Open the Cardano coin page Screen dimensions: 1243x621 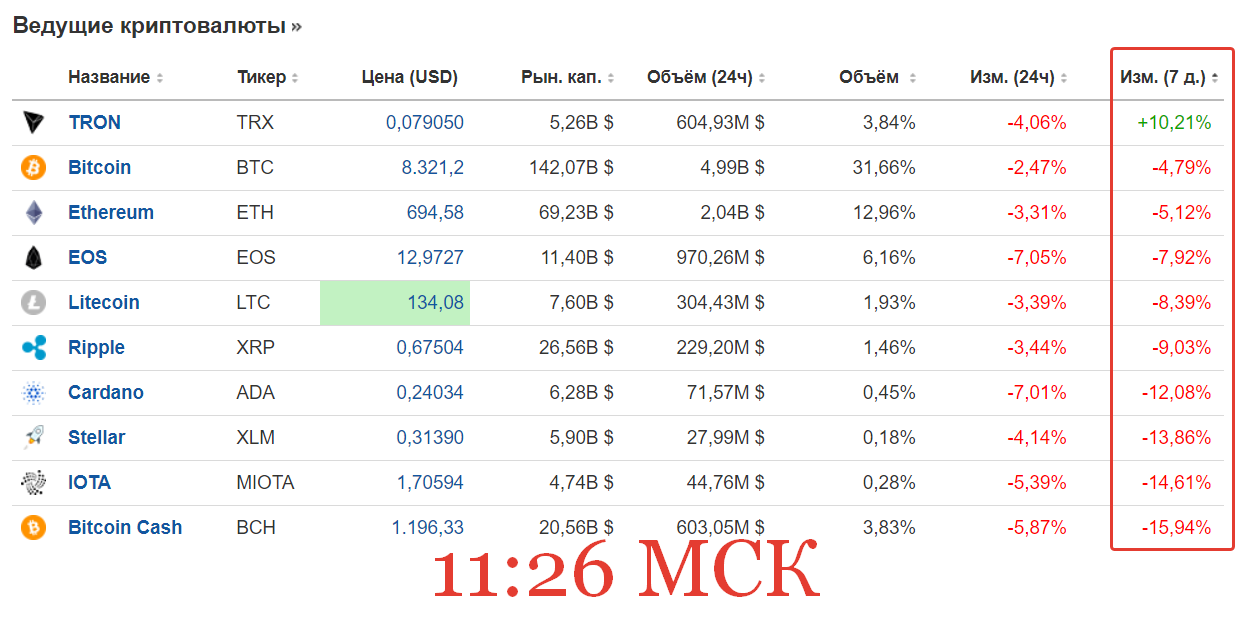(x=106, y=393)
